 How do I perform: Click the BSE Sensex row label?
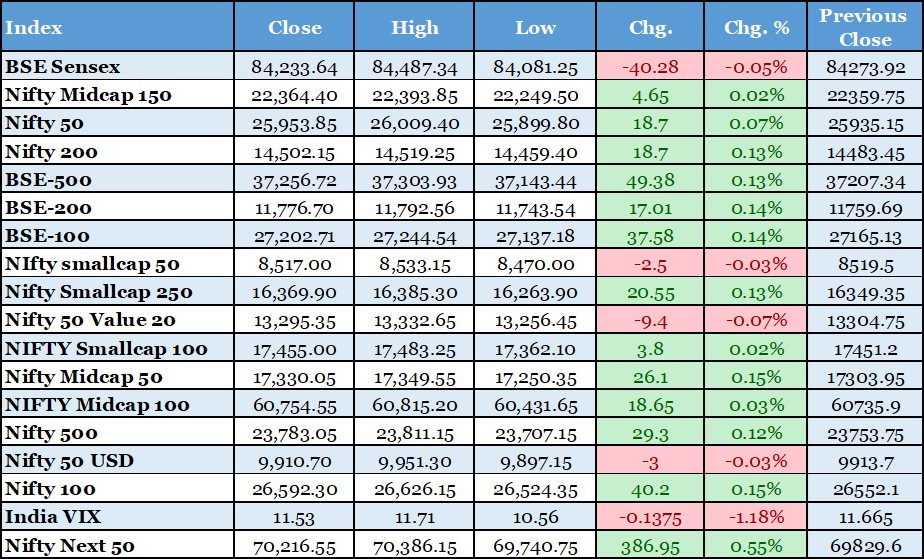pos(63,67)
